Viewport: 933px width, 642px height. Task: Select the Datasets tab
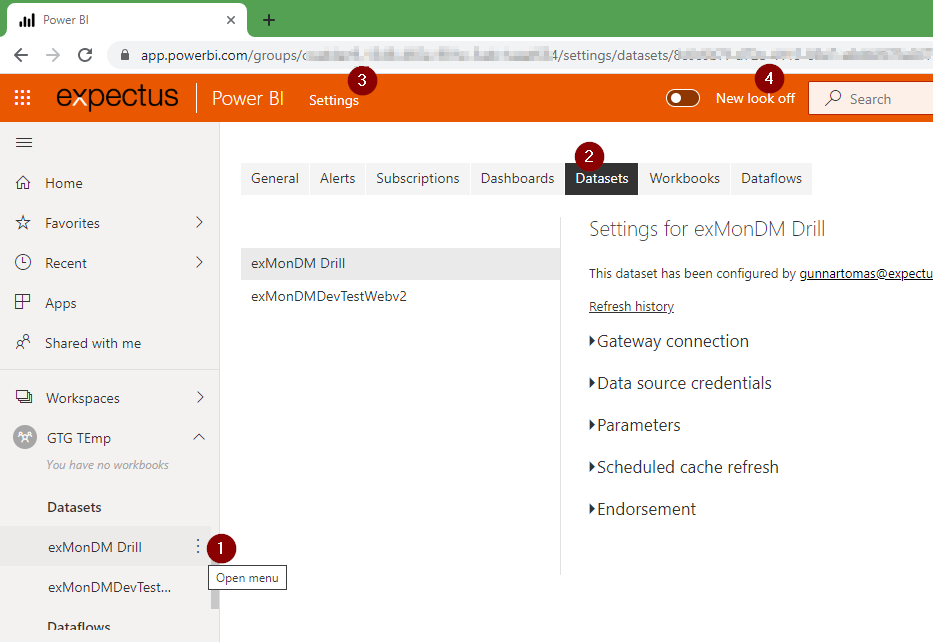pyautogui.click(x=602, y=178)
